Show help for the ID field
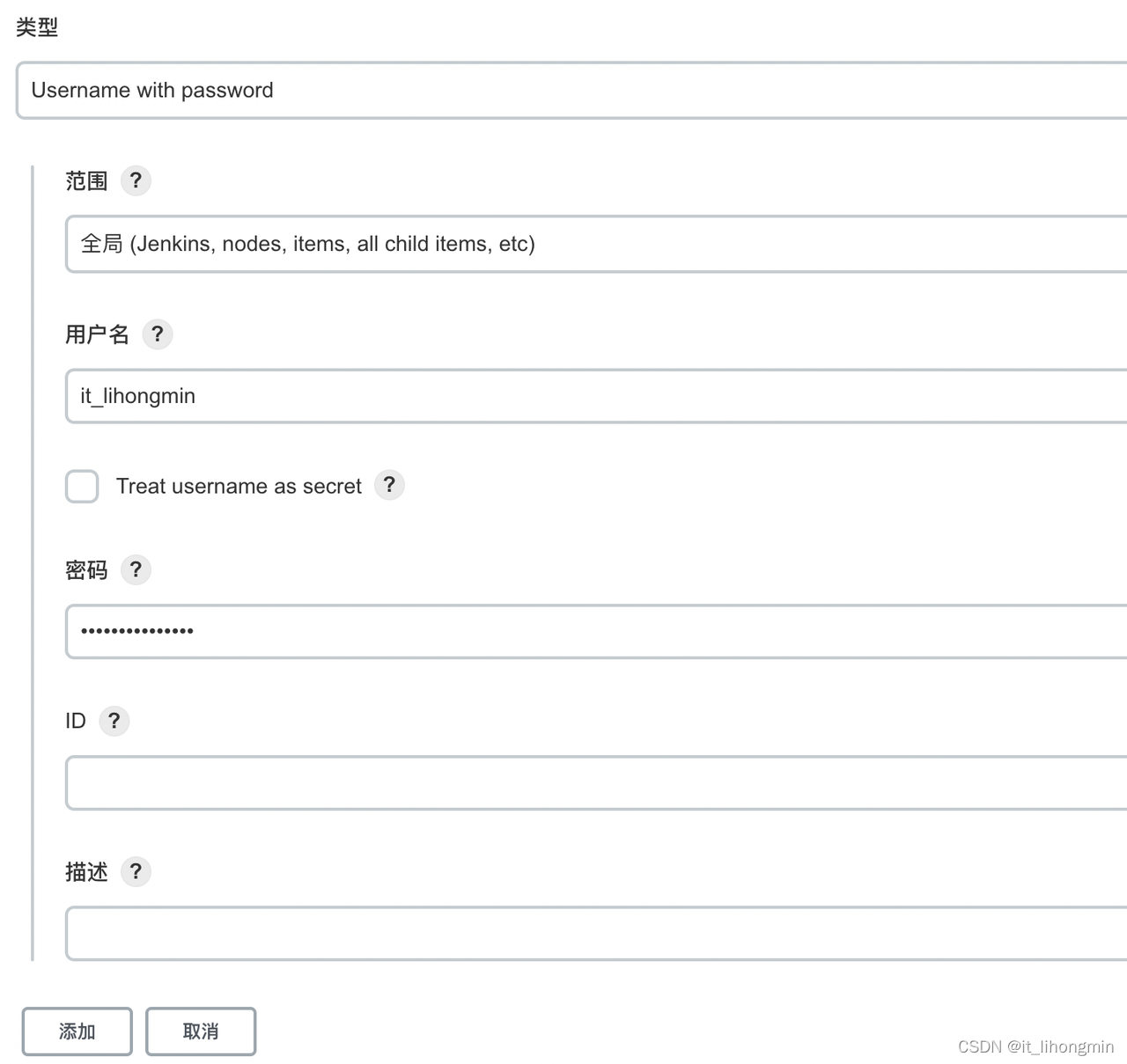 coord(114,721)
